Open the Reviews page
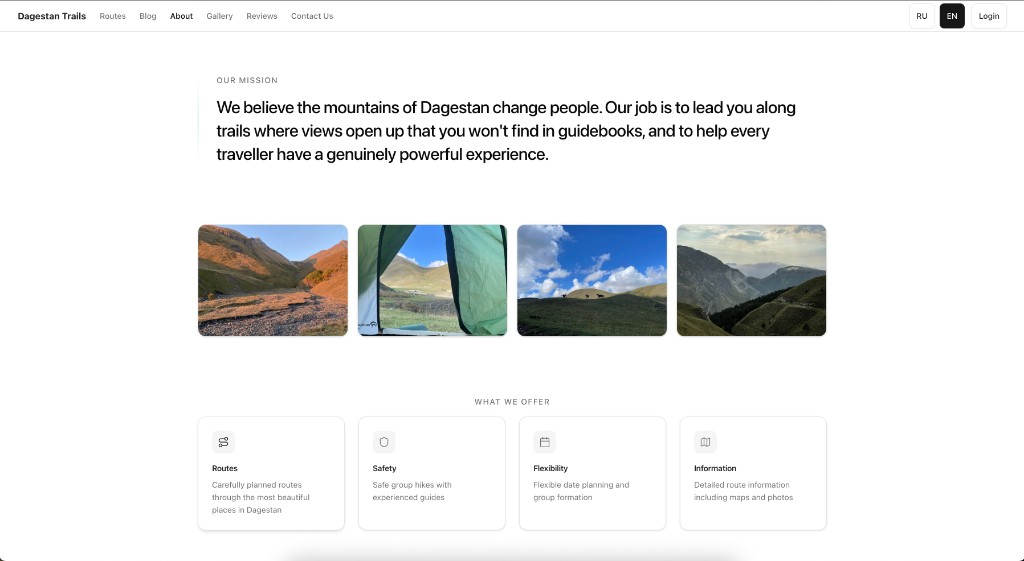 262,16
